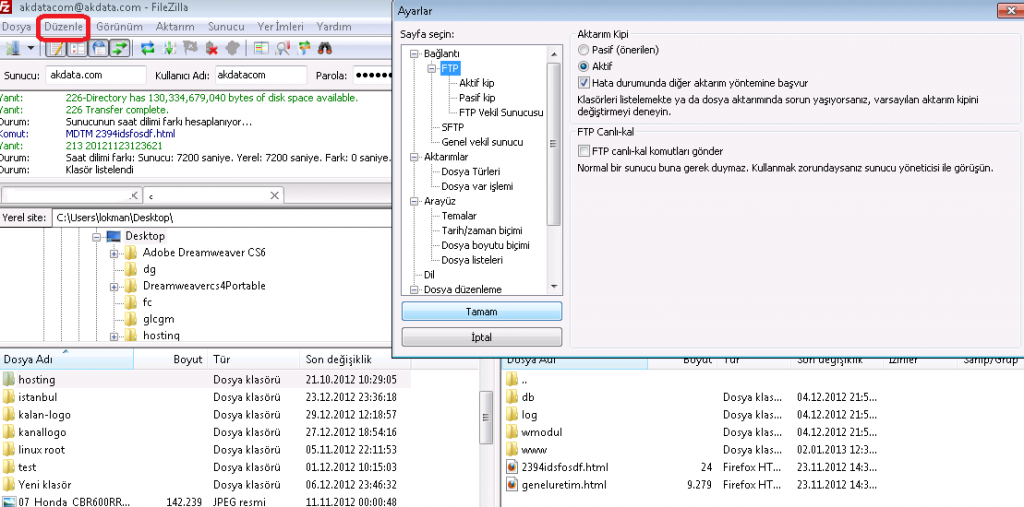Click the reconnect to server icon
1024x507 pixels.
pyautogui.click(x=232, y=48)
